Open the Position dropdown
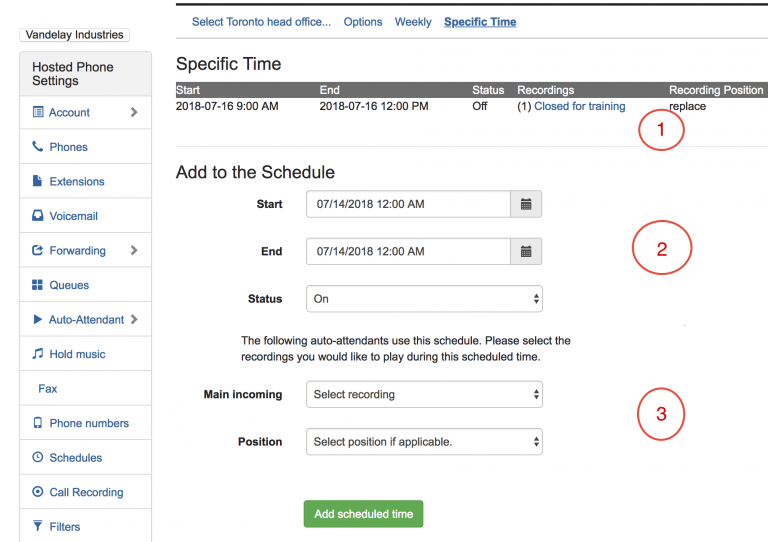The width and height of the screenshot is (768, 542). coord(424,442)
